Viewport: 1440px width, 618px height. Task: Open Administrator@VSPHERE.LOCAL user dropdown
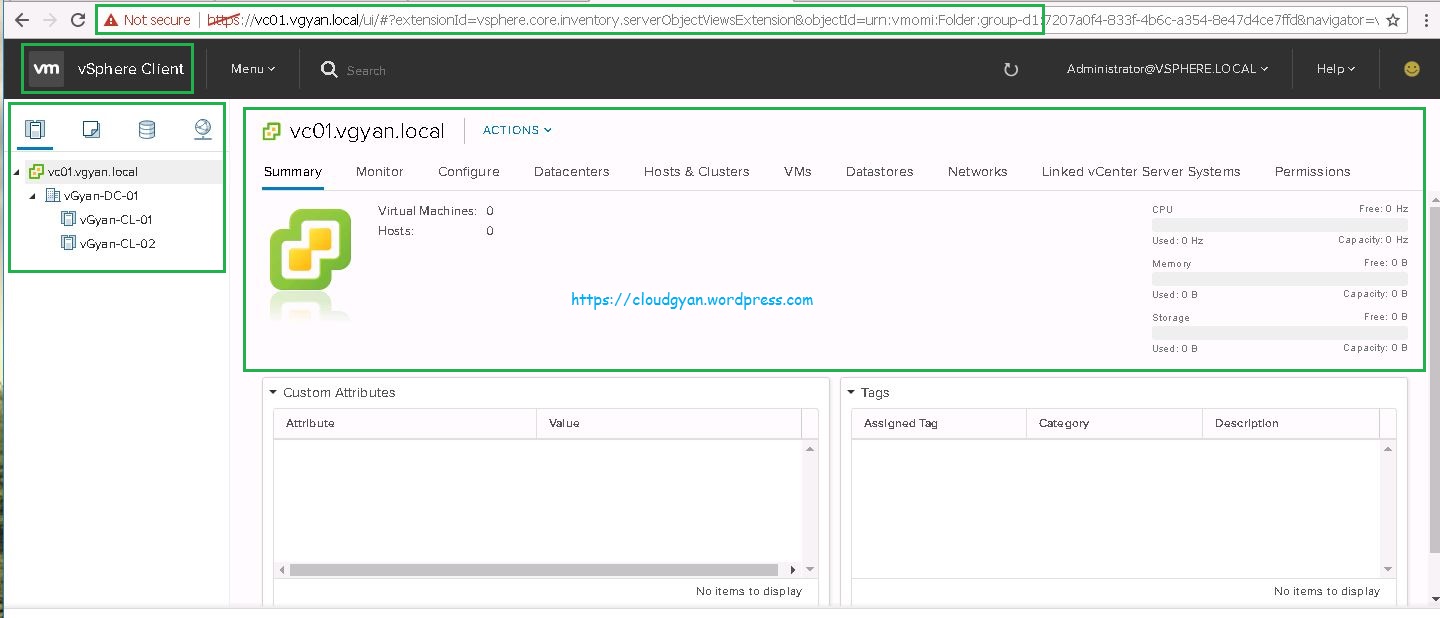pos(1167,69)
